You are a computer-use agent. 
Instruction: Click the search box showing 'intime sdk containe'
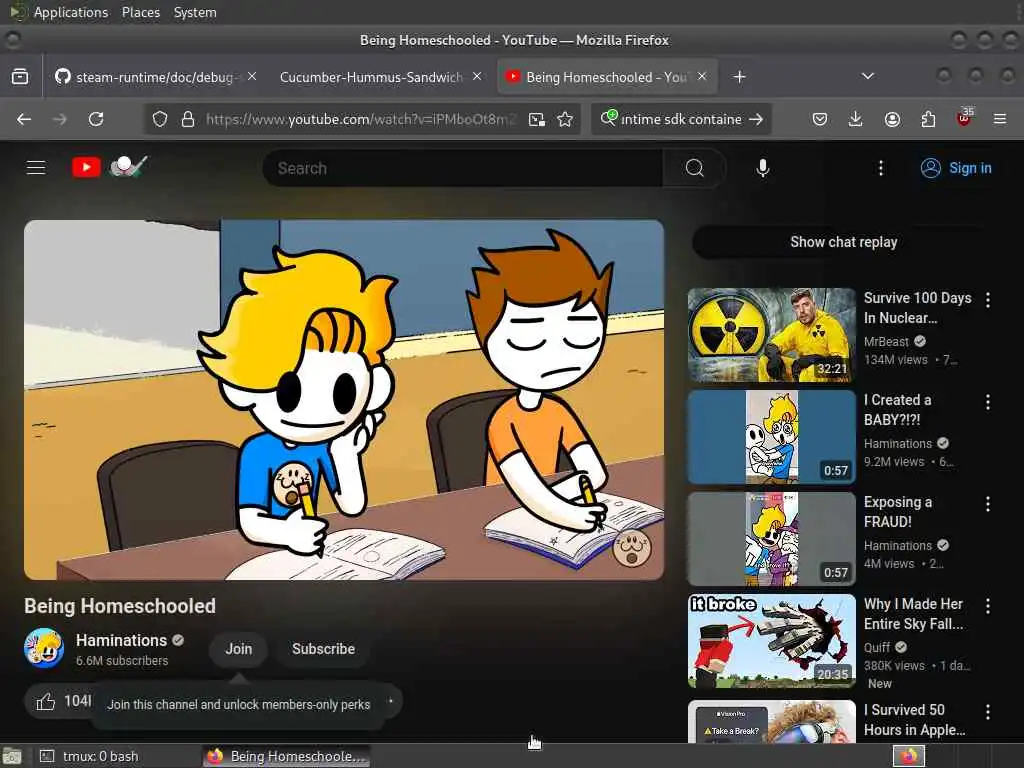click(x=681, y=119)
